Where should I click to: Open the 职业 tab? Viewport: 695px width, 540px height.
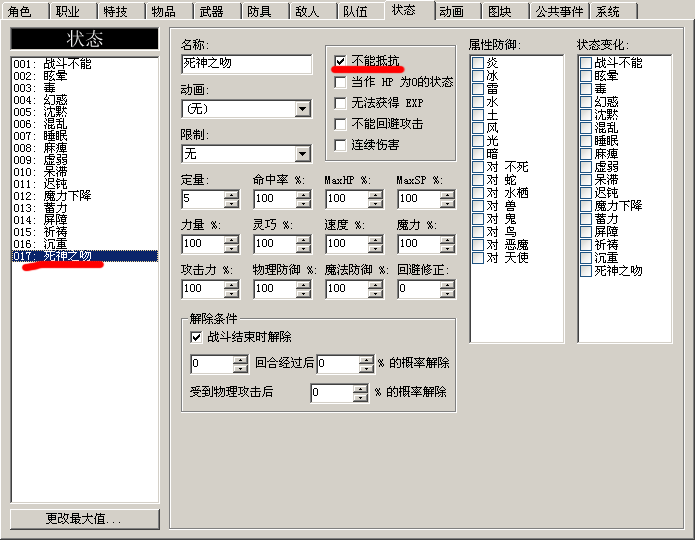73,11
